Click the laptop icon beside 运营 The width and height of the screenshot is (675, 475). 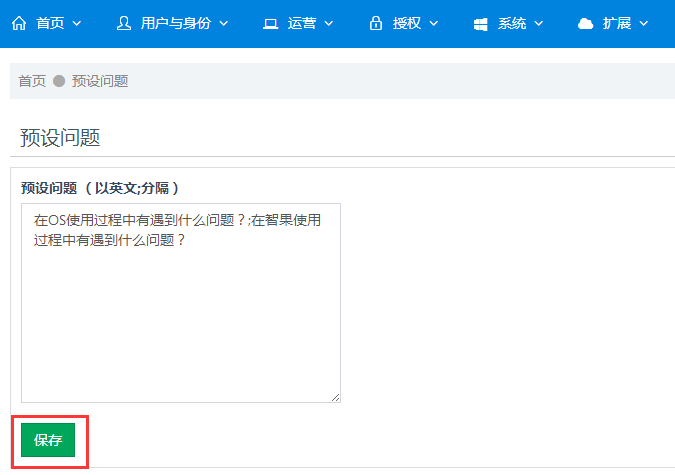coord(270,23)
